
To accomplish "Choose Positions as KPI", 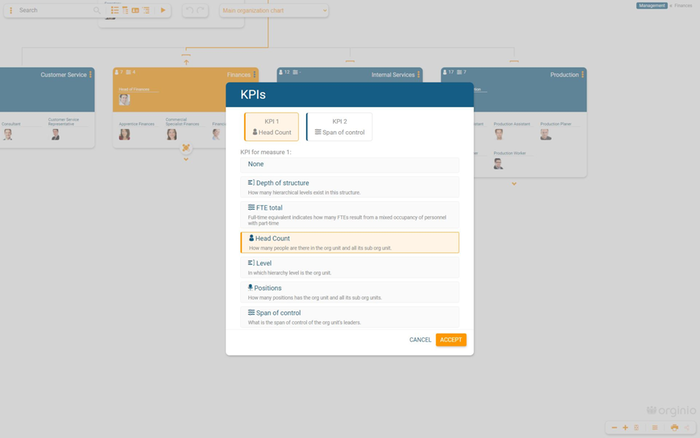I will pyautogui.click(x=350, y=292).
